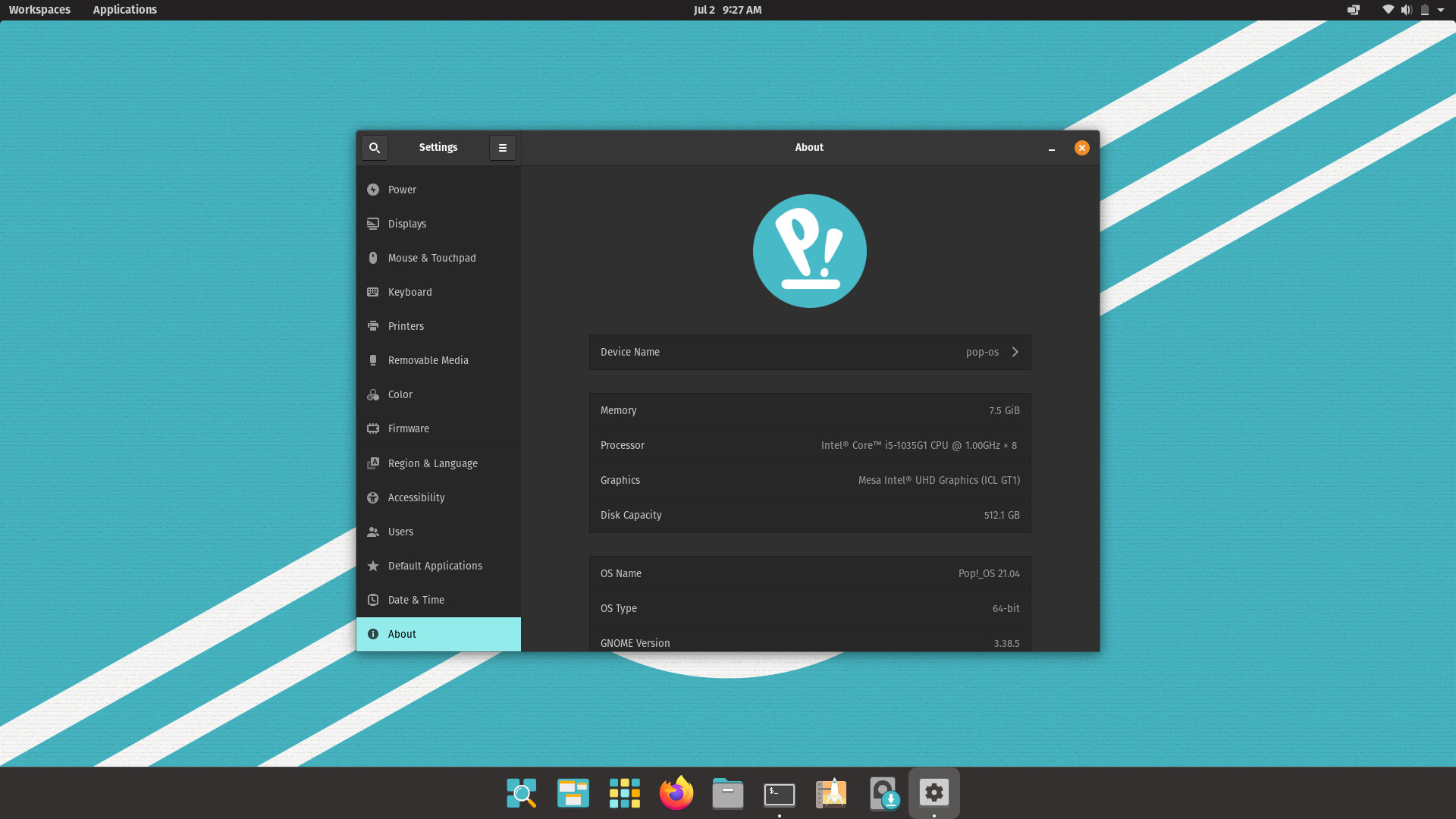Open the Popsicle USB flasher from the dock
The width and height of the screenshot is (1456, 819).
[x=883, y=793]
